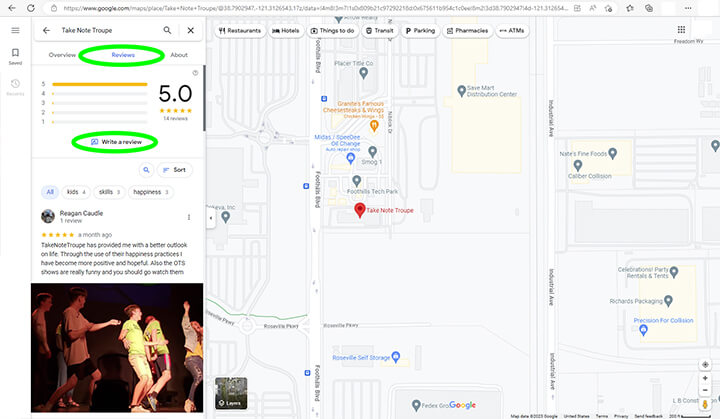Select the Richards Packaging map pin

(x=668, y=301)
